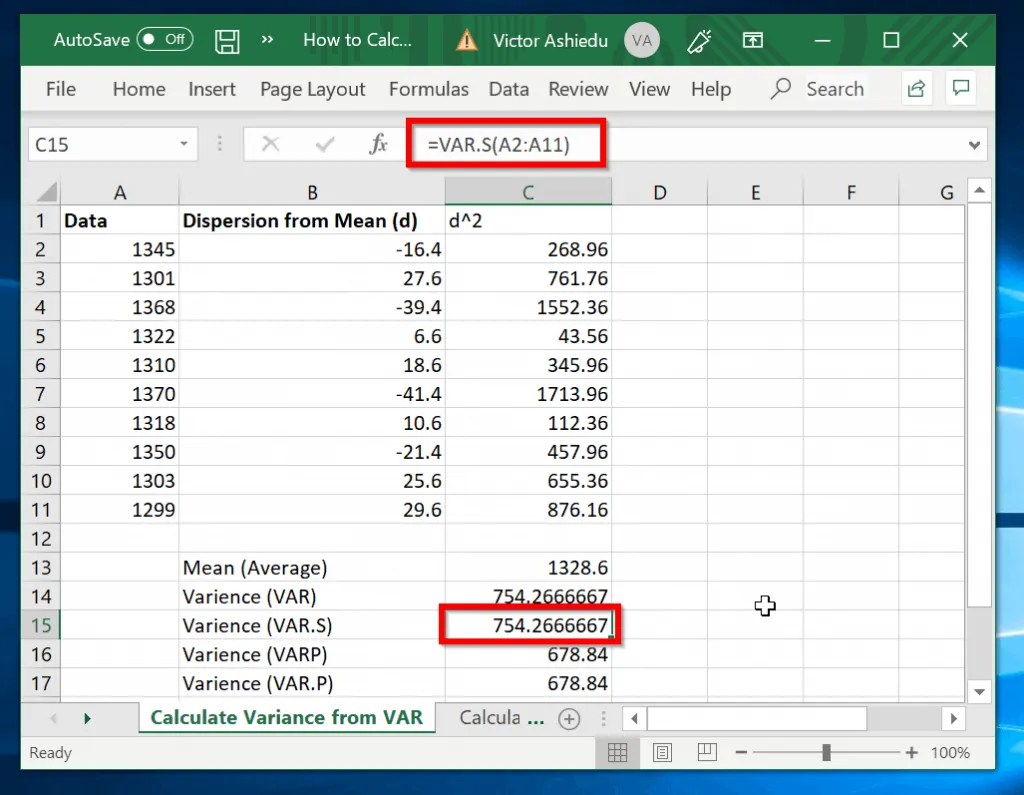This screenshot has height=795, width=1024.
Task: Click the zoom slider handle
Action: (826, 753)
